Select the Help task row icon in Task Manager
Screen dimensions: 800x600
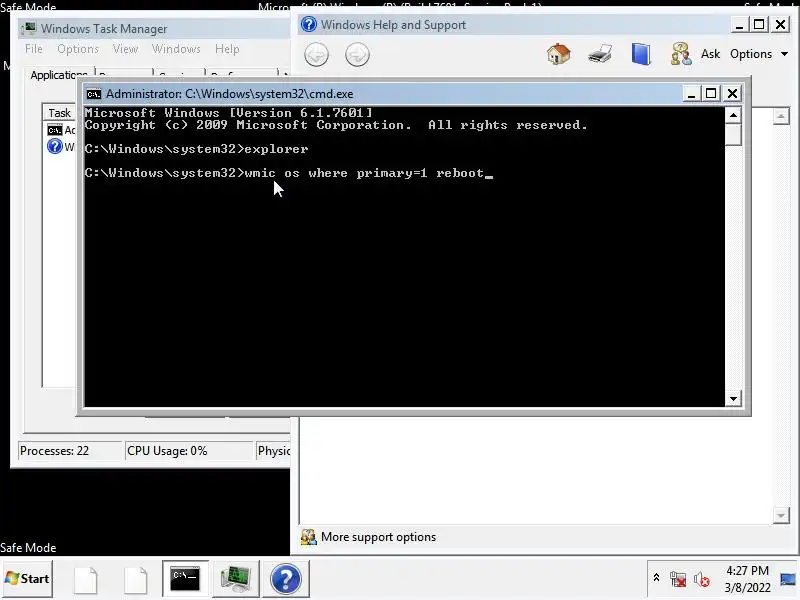tap(55, 147)
